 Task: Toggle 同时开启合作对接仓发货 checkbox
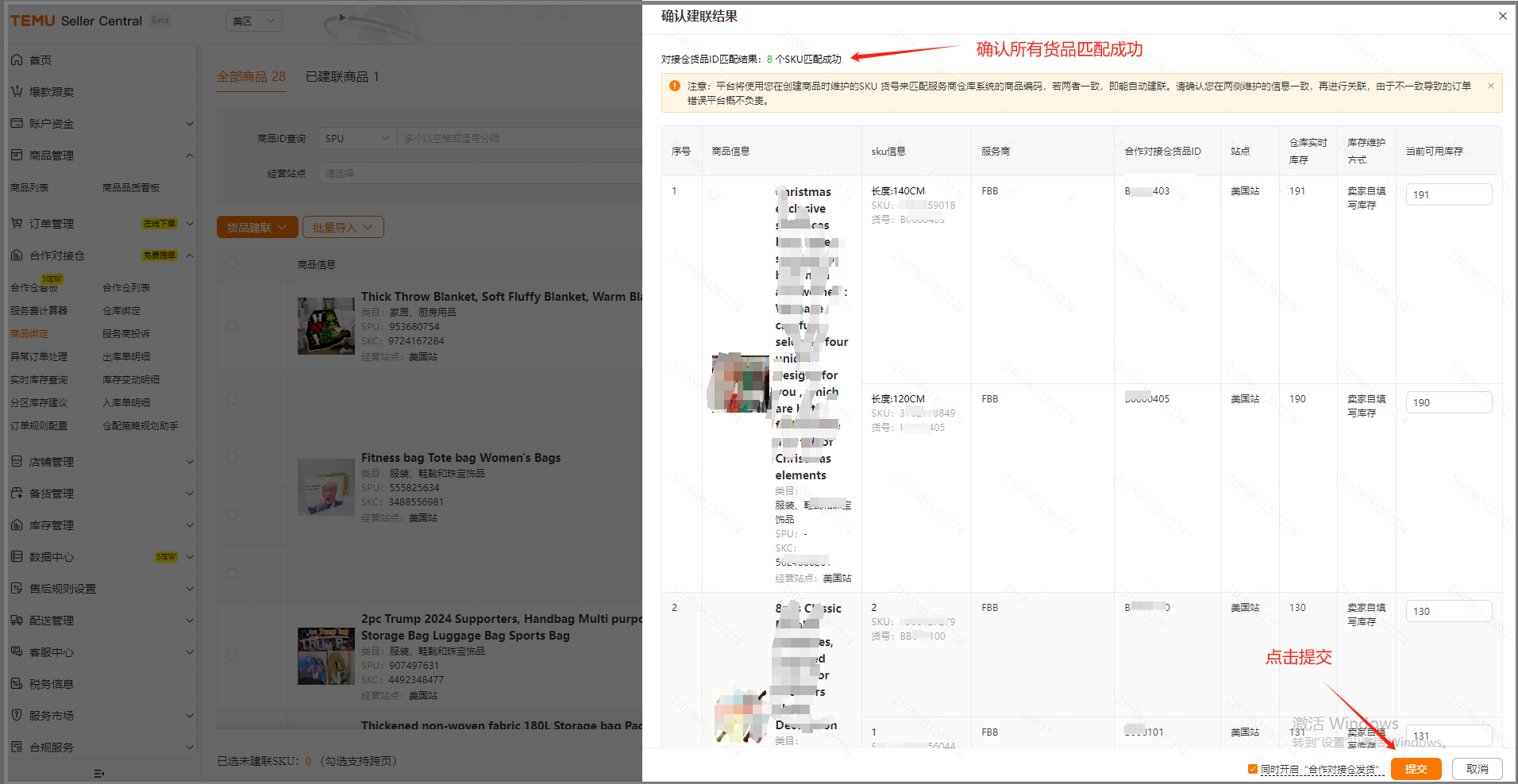1252,769
